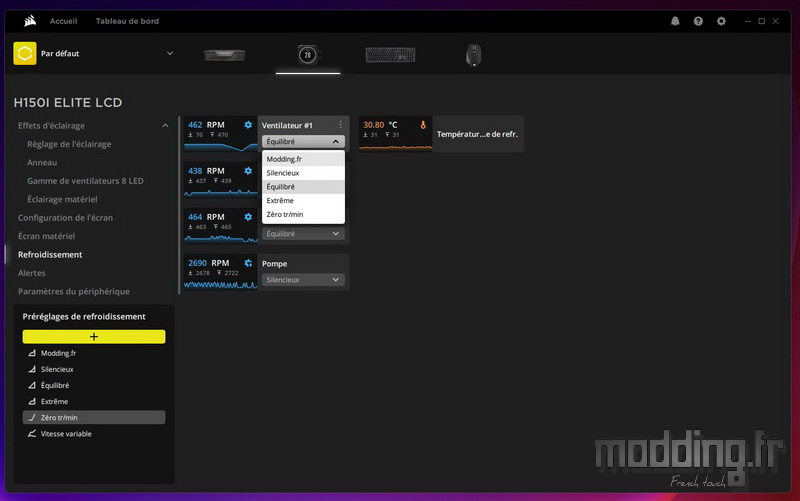Select the mouse device thumbnail
Screen dimensions: 800x501
pyautogui.click(x=473, y=55)
